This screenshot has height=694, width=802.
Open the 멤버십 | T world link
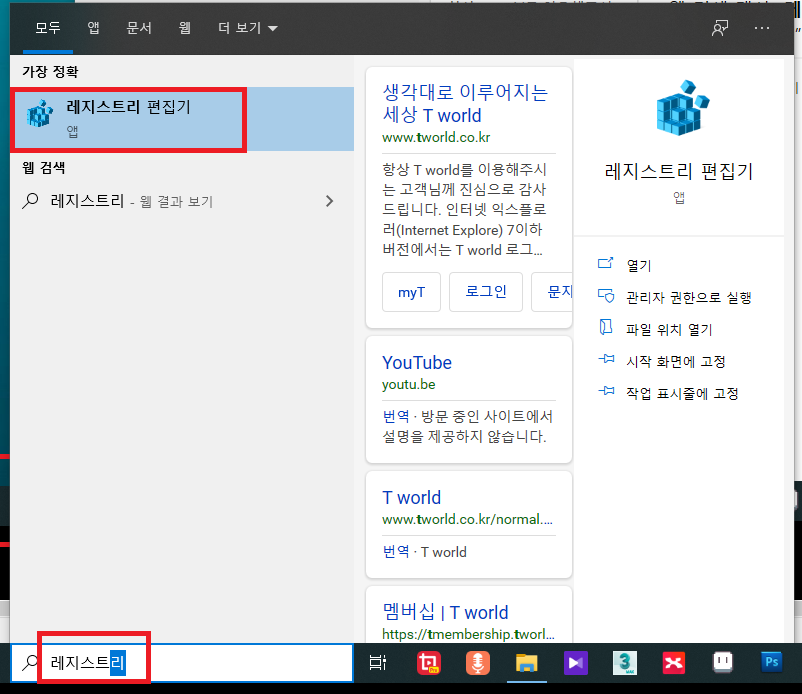pos(445,612)
